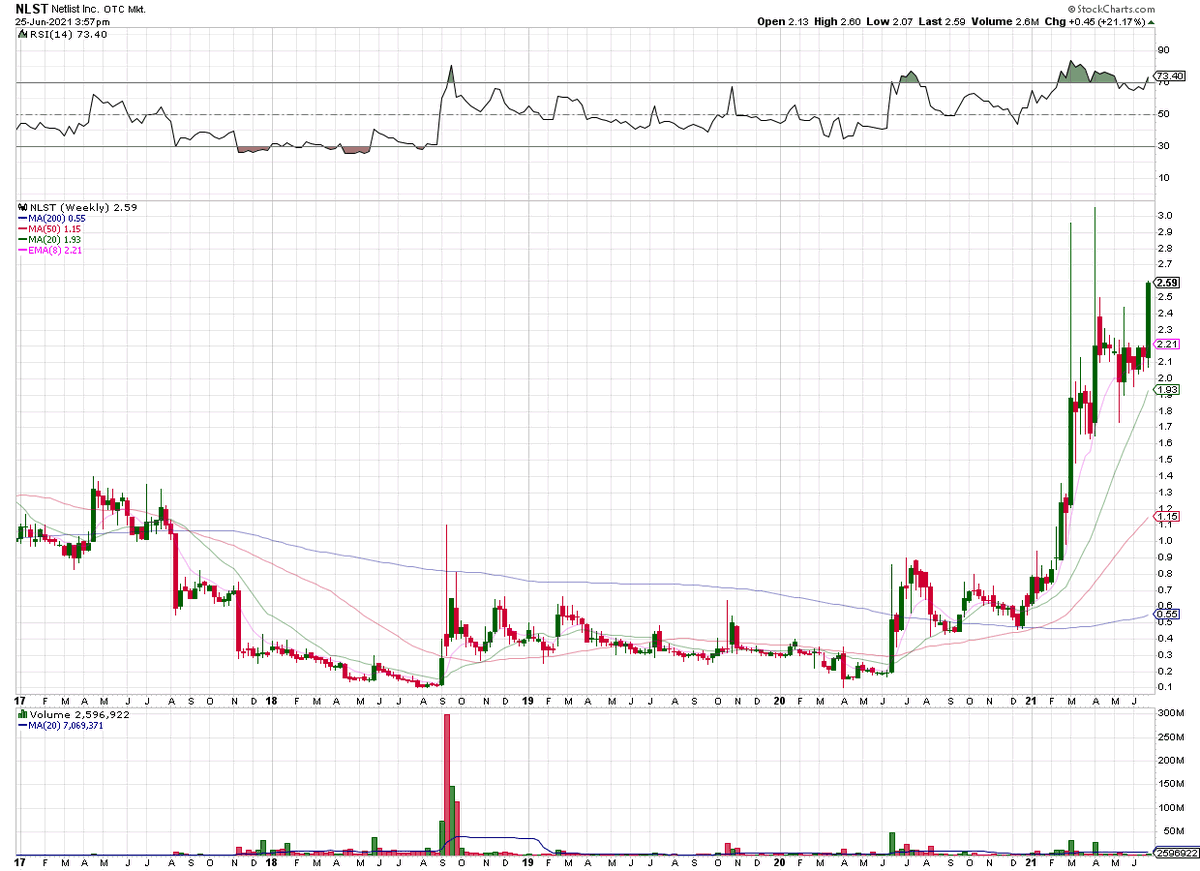This screenshot has width=1200, height=871.
Task: Click the candlestick icon beside NLST (Weekly)
Action: click(21, 207)
